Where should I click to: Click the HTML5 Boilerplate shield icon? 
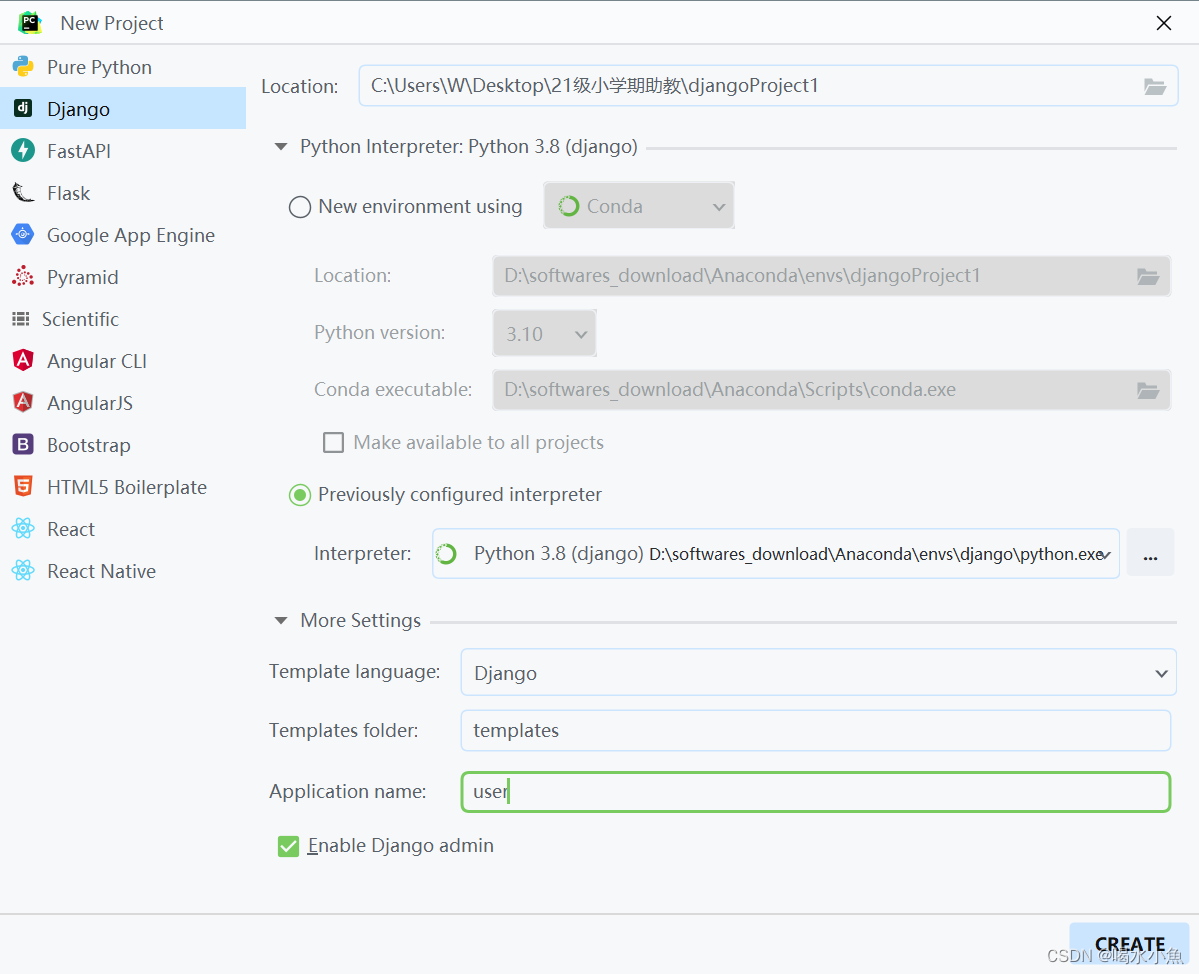(x=23, y=485)
